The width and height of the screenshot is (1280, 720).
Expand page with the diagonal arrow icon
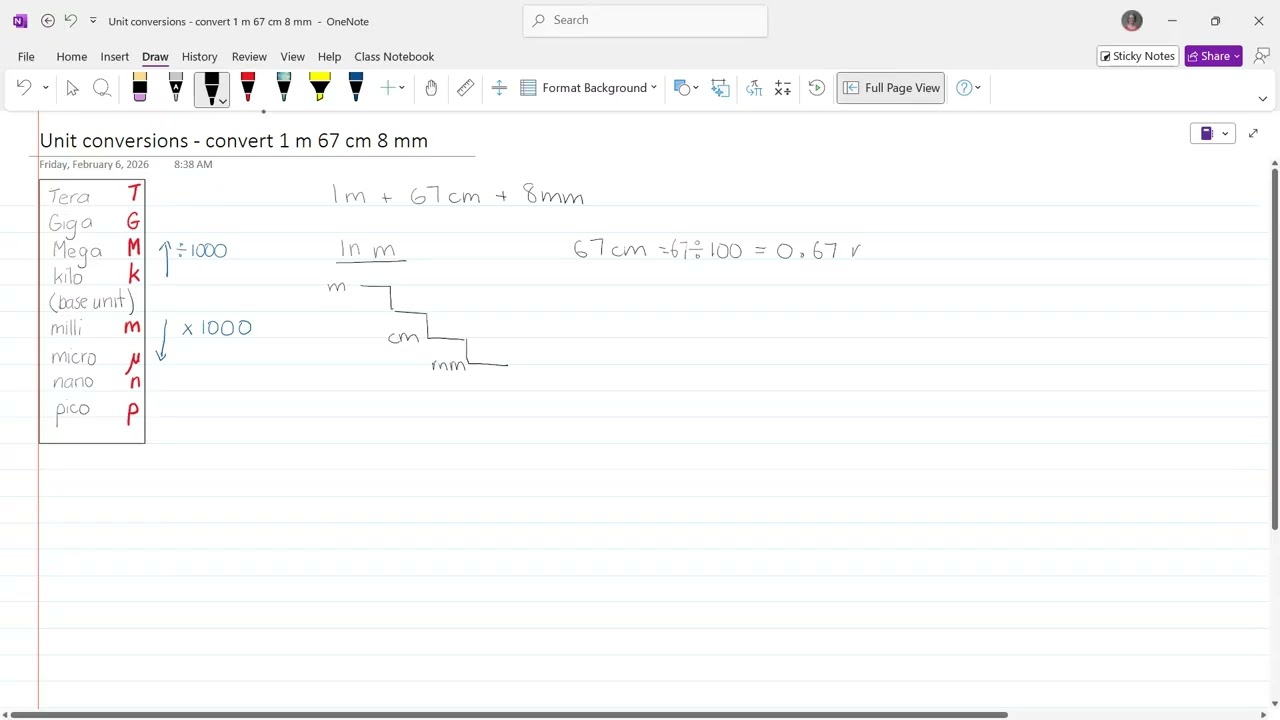[1253, 133]
